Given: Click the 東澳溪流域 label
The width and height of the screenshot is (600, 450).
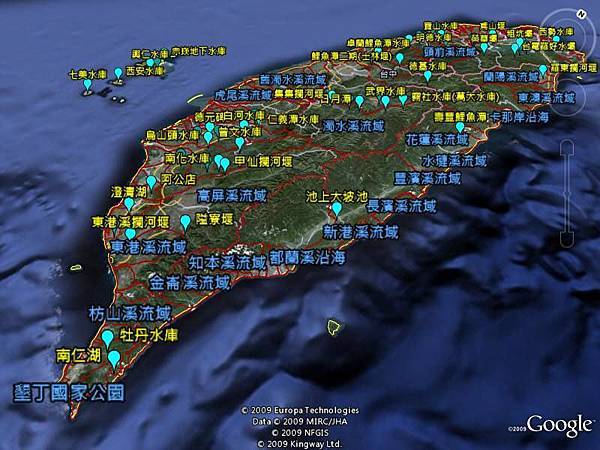Looking at the screenshot, I should [547, 98].
